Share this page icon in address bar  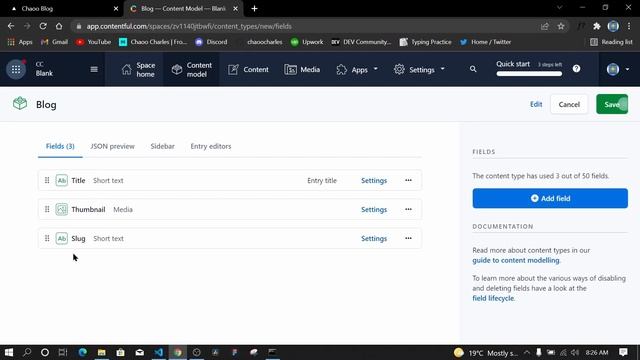[x=544, y=26]
